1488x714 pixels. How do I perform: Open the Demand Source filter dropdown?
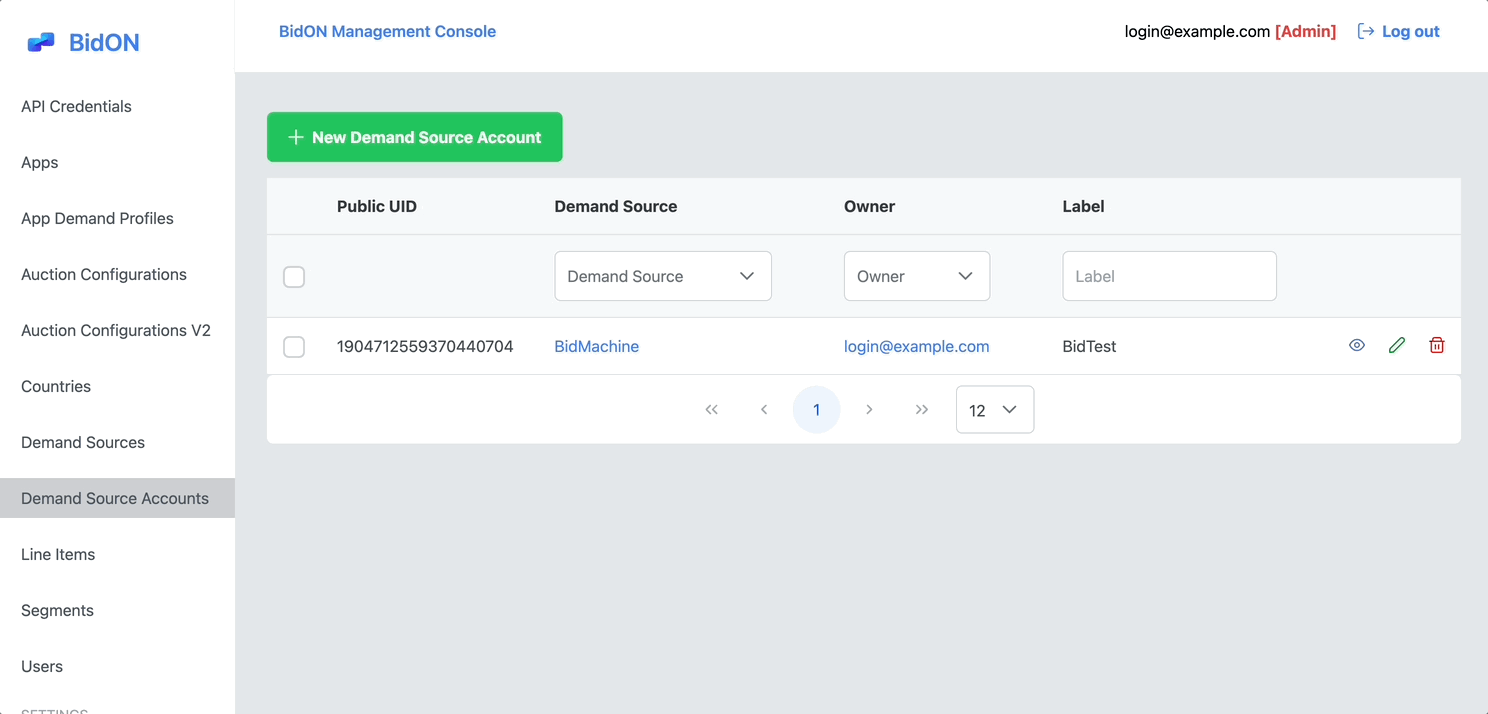663,275
